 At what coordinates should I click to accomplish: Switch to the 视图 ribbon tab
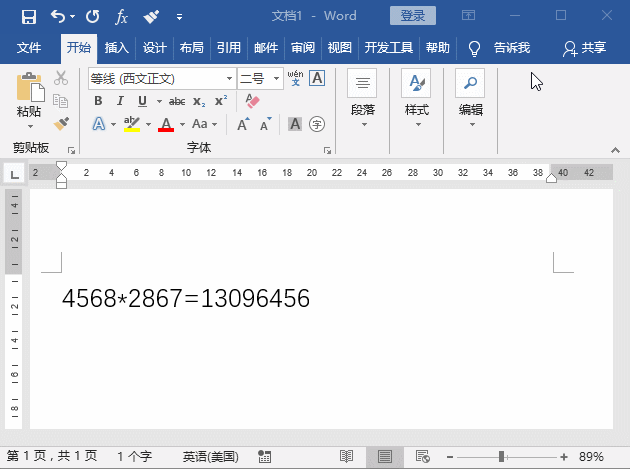point(340,48)
